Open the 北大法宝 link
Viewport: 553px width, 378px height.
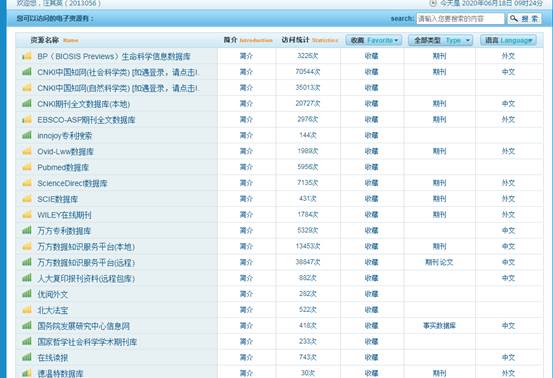click(53, 310)
